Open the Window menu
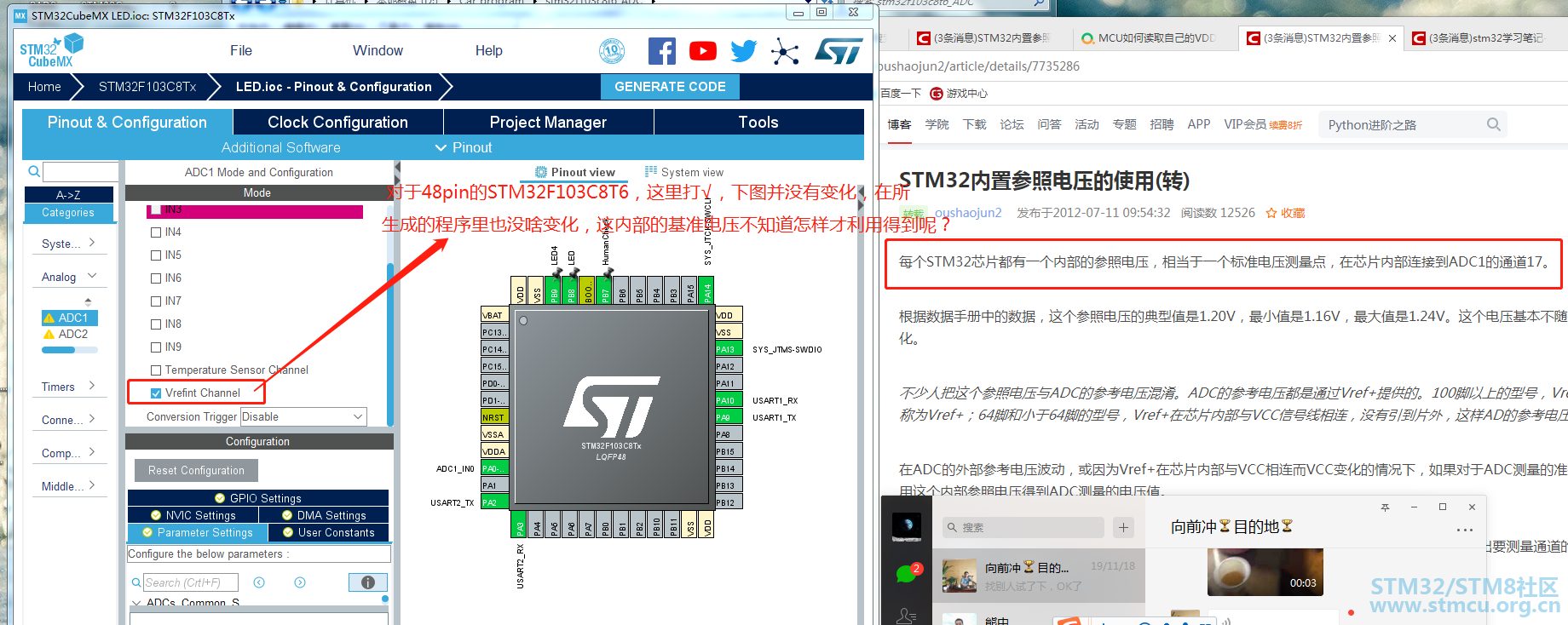The image size is (1568, 625). click(x=378, y=51)
